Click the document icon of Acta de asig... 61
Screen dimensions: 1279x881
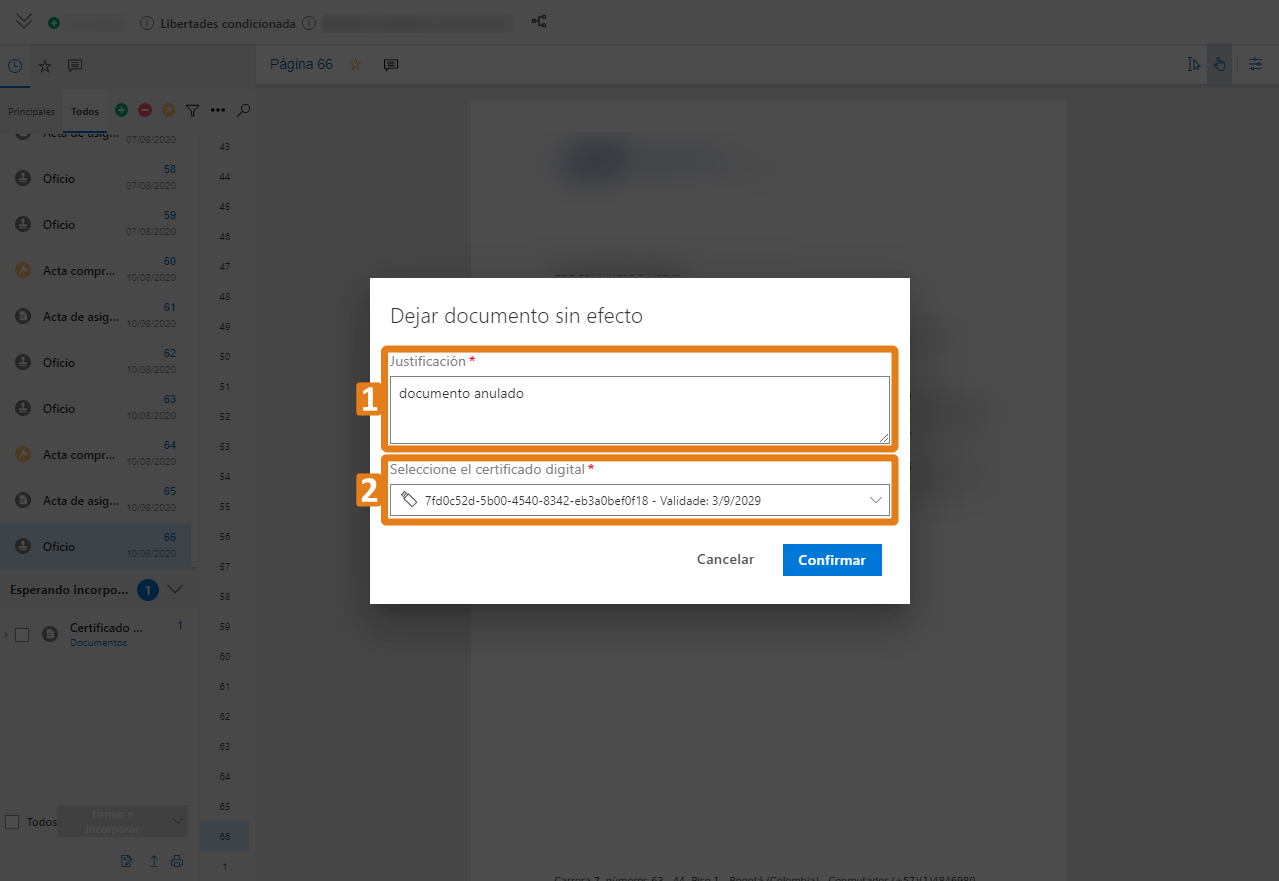(x=23, y=316)
